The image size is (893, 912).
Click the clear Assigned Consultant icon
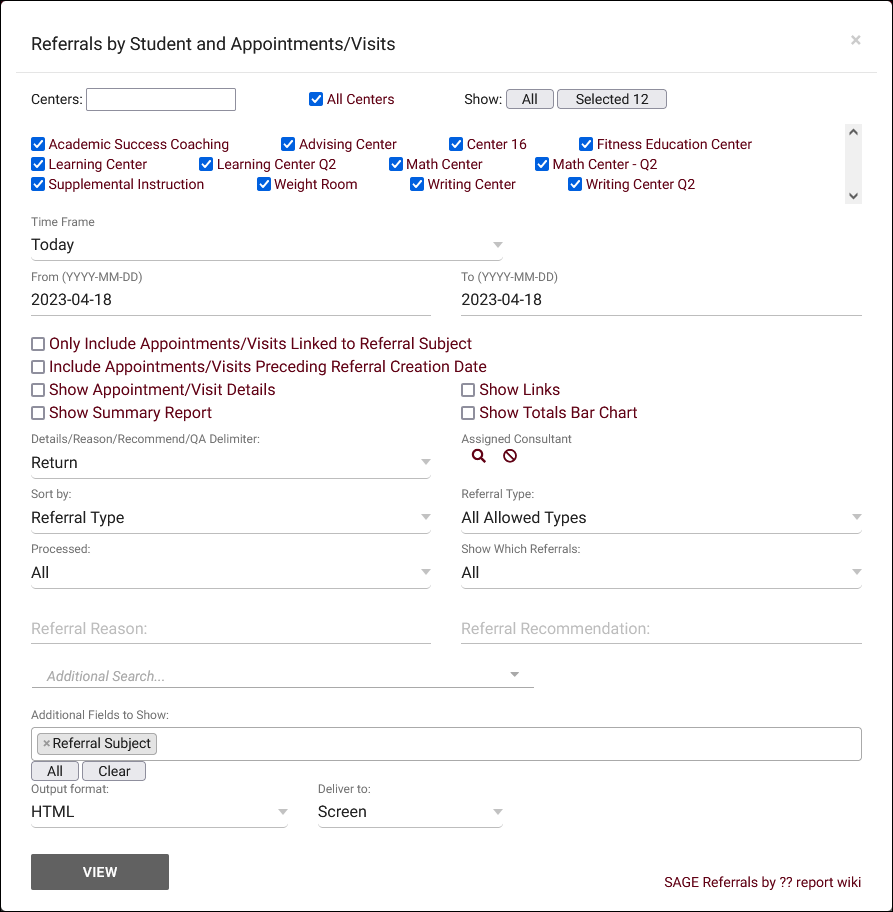[510, 456]
